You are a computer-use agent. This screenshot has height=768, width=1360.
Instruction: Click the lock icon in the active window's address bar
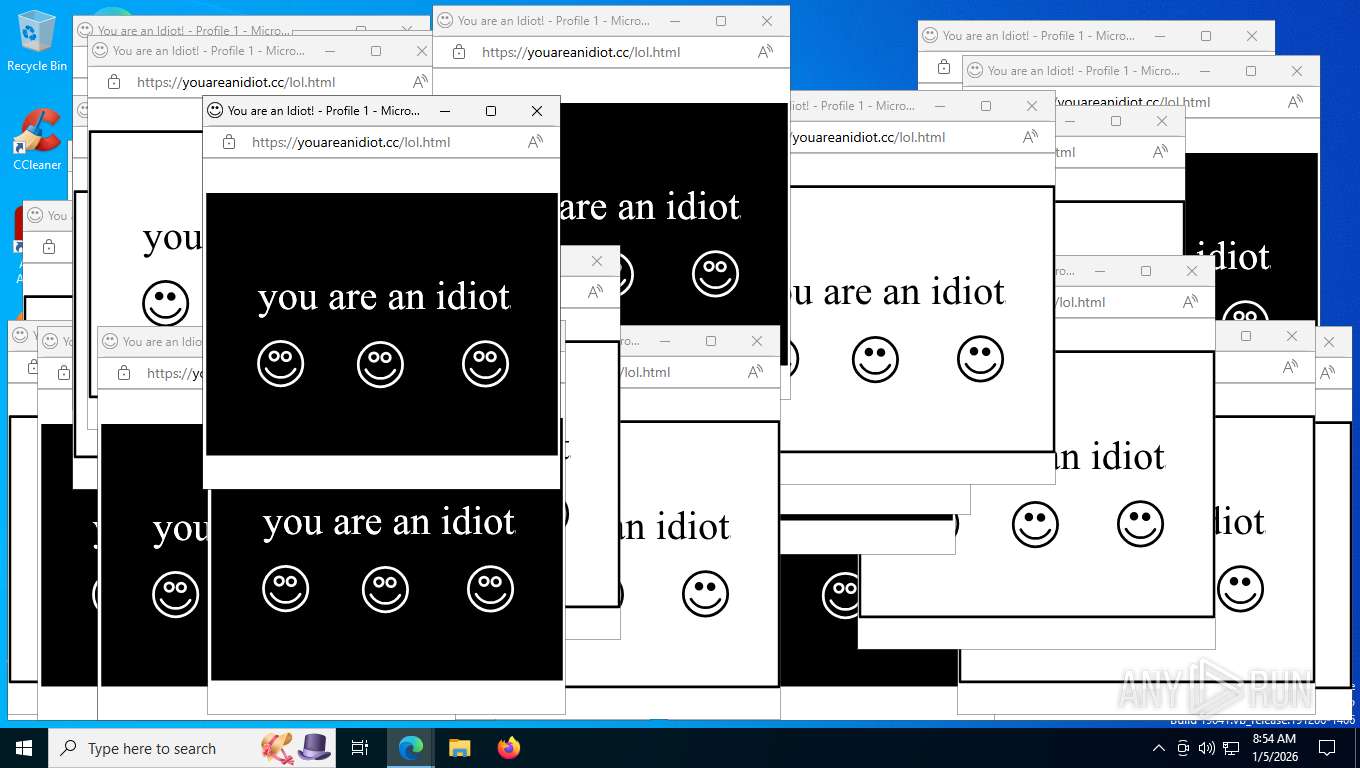click(229, 142)
